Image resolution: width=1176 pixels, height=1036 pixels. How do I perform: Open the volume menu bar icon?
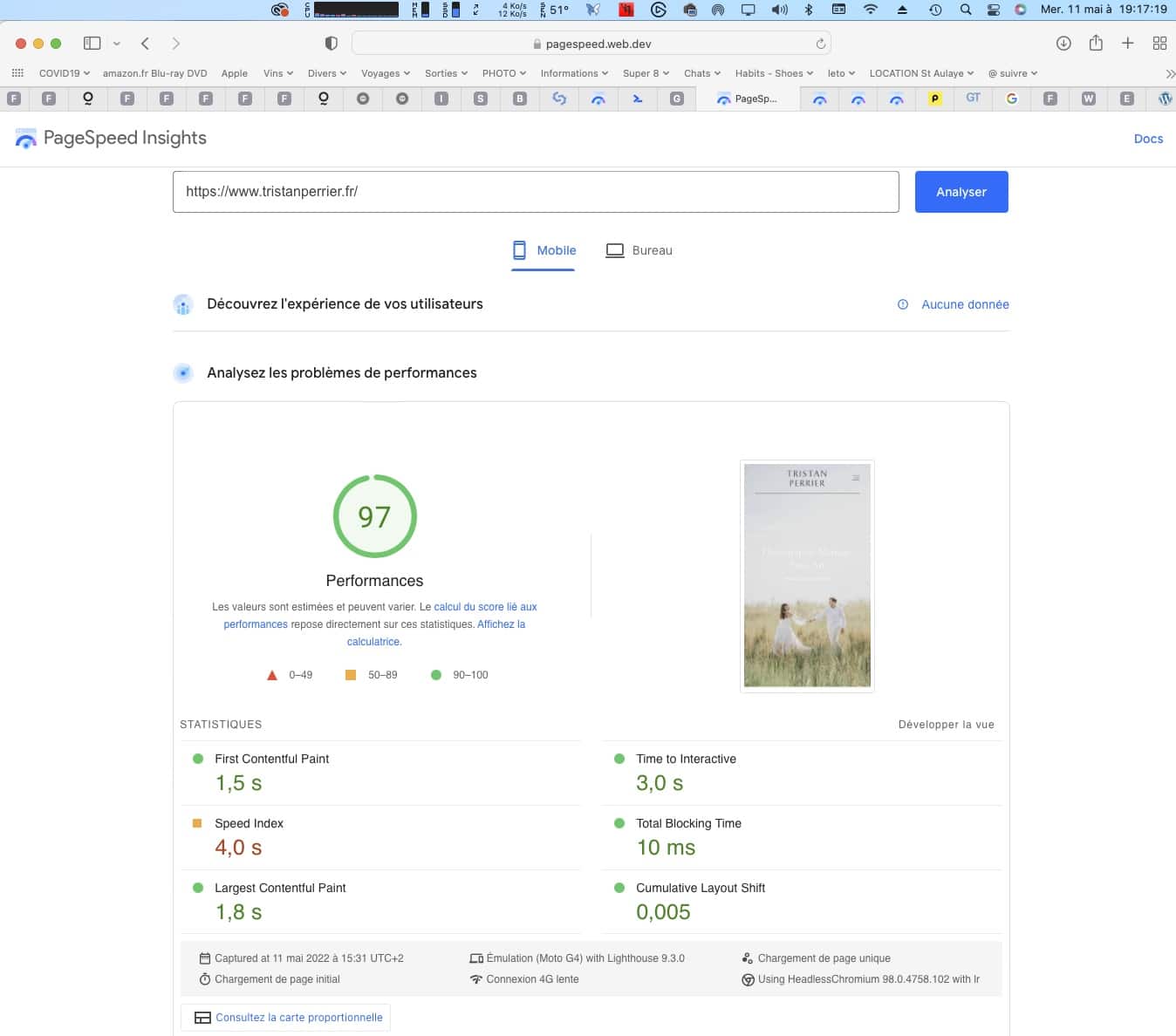[x=779, y=10]
